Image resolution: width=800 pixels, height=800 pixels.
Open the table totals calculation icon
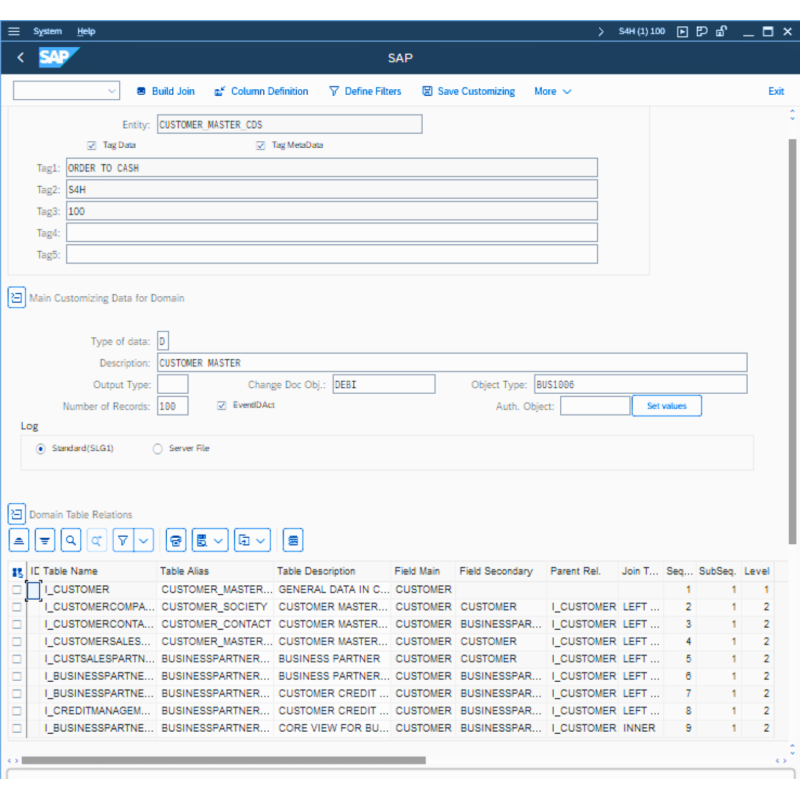[292, 540]
